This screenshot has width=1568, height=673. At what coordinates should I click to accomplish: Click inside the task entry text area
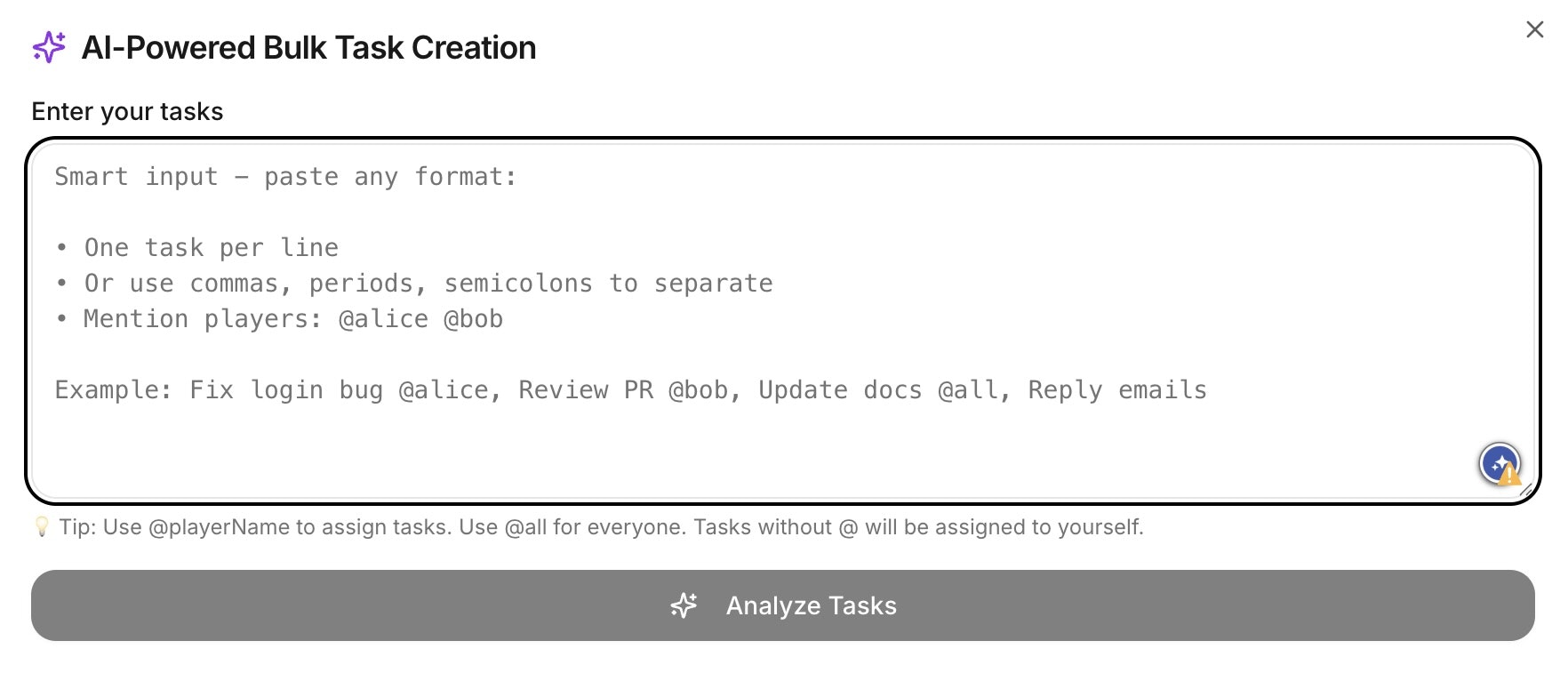pos(782,436)
